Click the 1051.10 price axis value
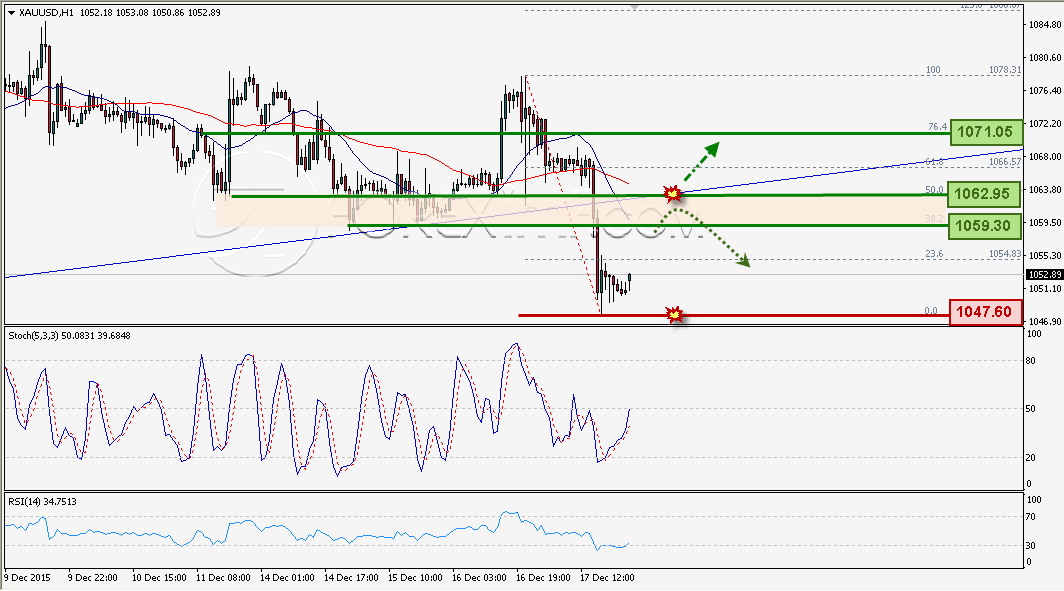The image size is (1064, 591). tap(1045, 288)
